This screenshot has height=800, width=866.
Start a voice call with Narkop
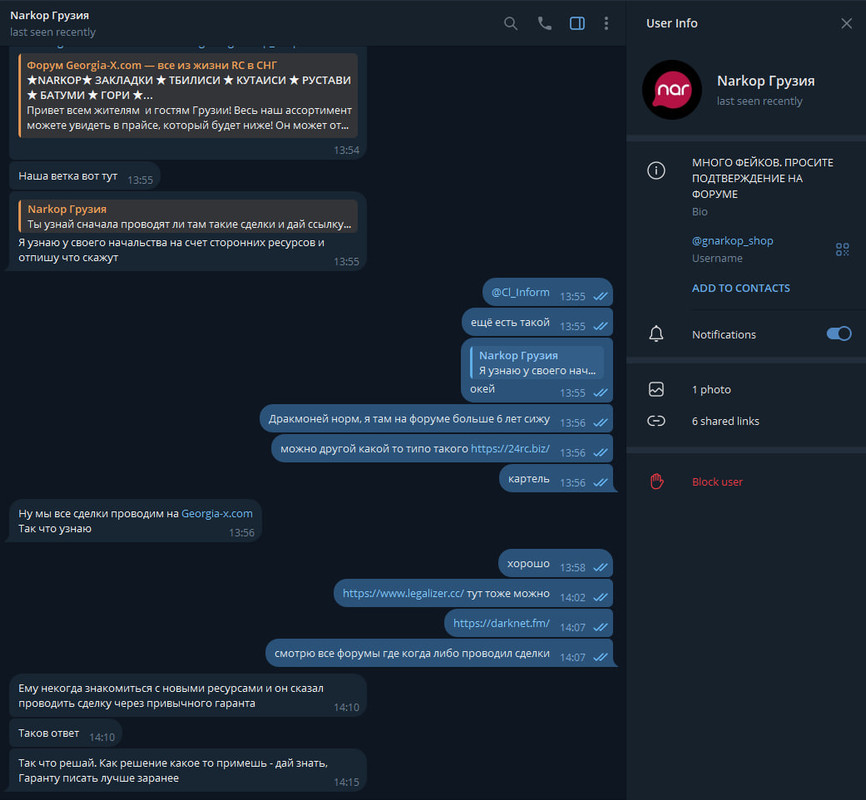(545, 23)
